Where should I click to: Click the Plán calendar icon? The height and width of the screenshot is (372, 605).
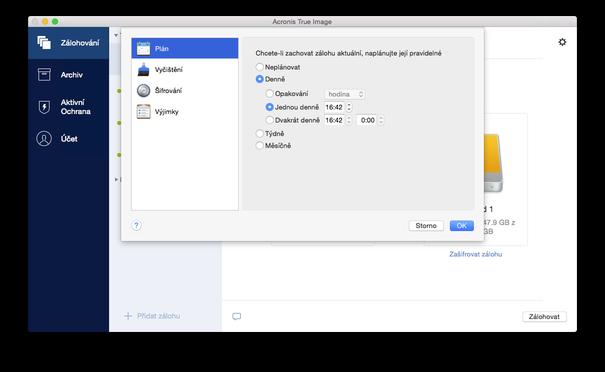point(144,48)
